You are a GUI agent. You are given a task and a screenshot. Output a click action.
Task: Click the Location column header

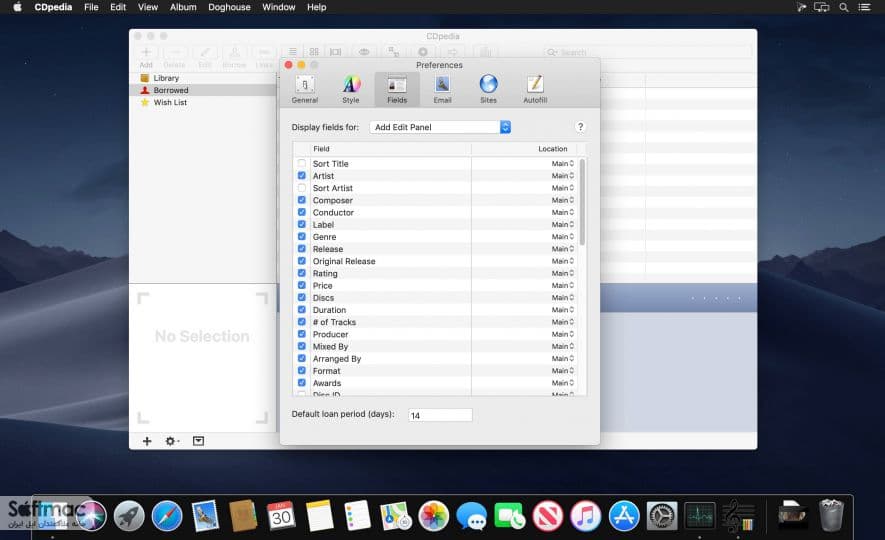[x=524, y=149]
